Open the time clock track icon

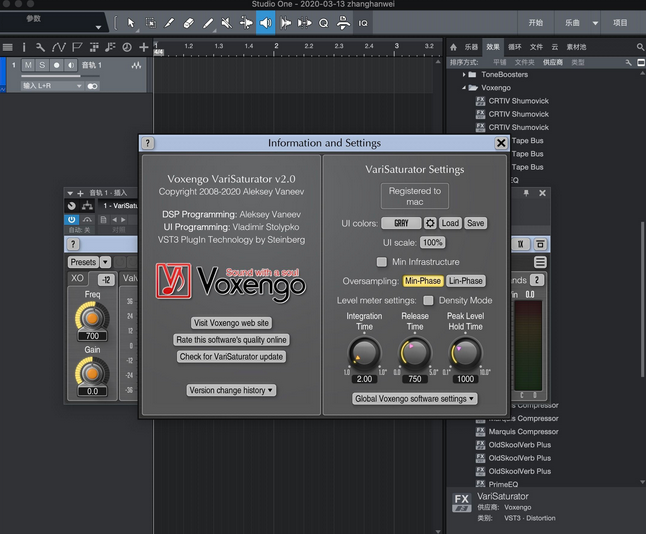(x=127, y=47)
